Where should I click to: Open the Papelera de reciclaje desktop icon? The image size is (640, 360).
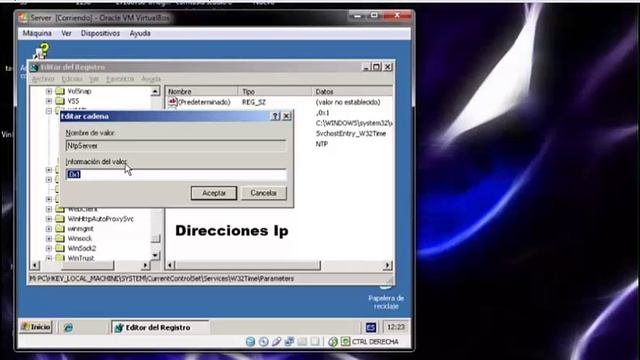coord(386,298)
